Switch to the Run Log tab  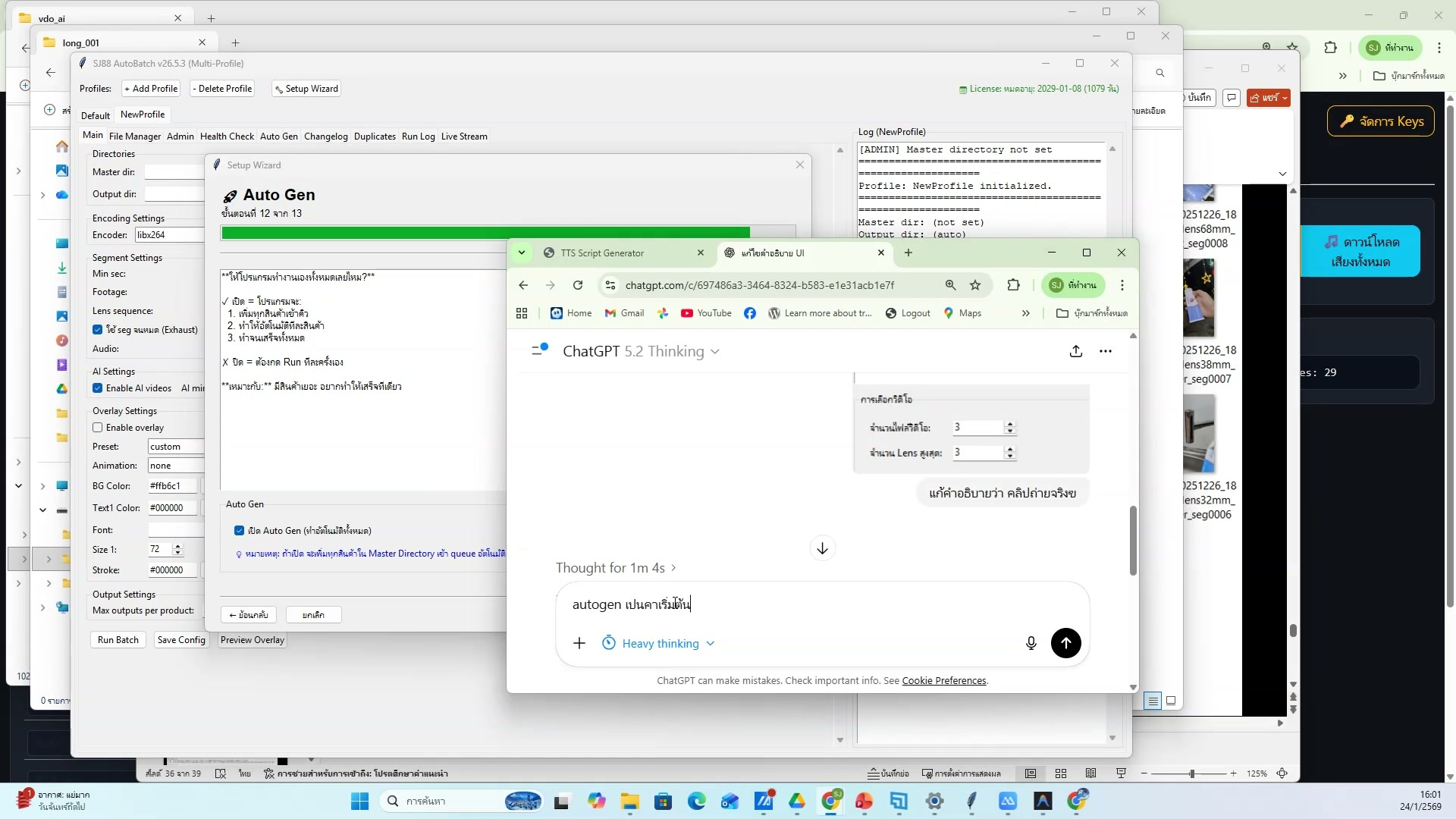[x=418, y=136]
